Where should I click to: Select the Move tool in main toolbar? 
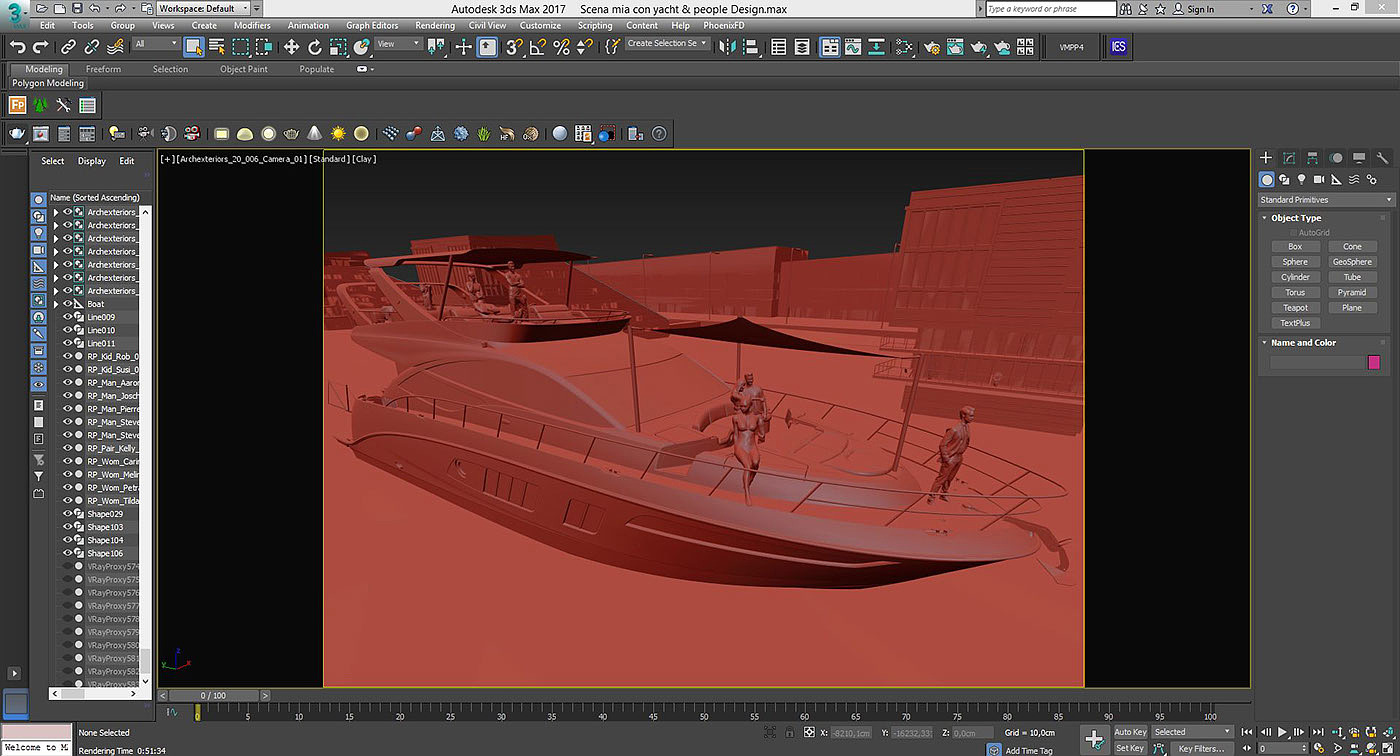(x=291, y=47)
